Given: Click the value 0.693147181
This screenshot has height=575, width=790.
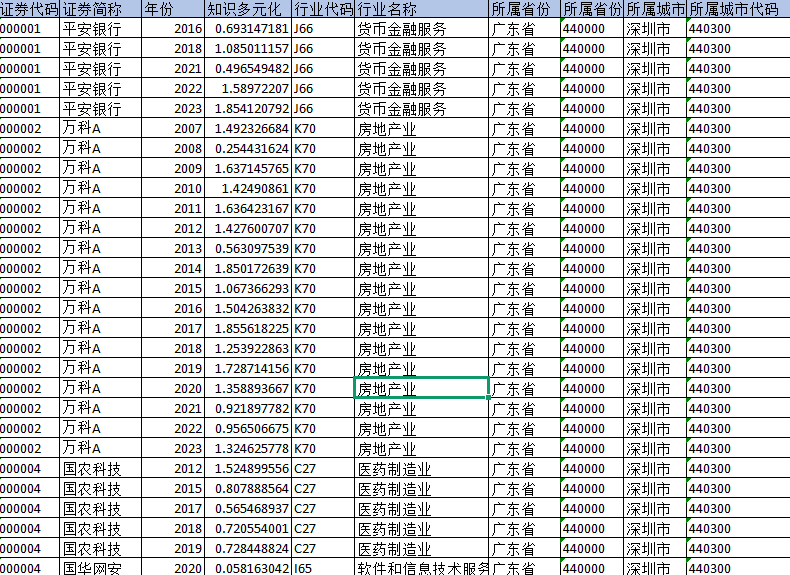Looking at the screenshot, I should 252,29.
